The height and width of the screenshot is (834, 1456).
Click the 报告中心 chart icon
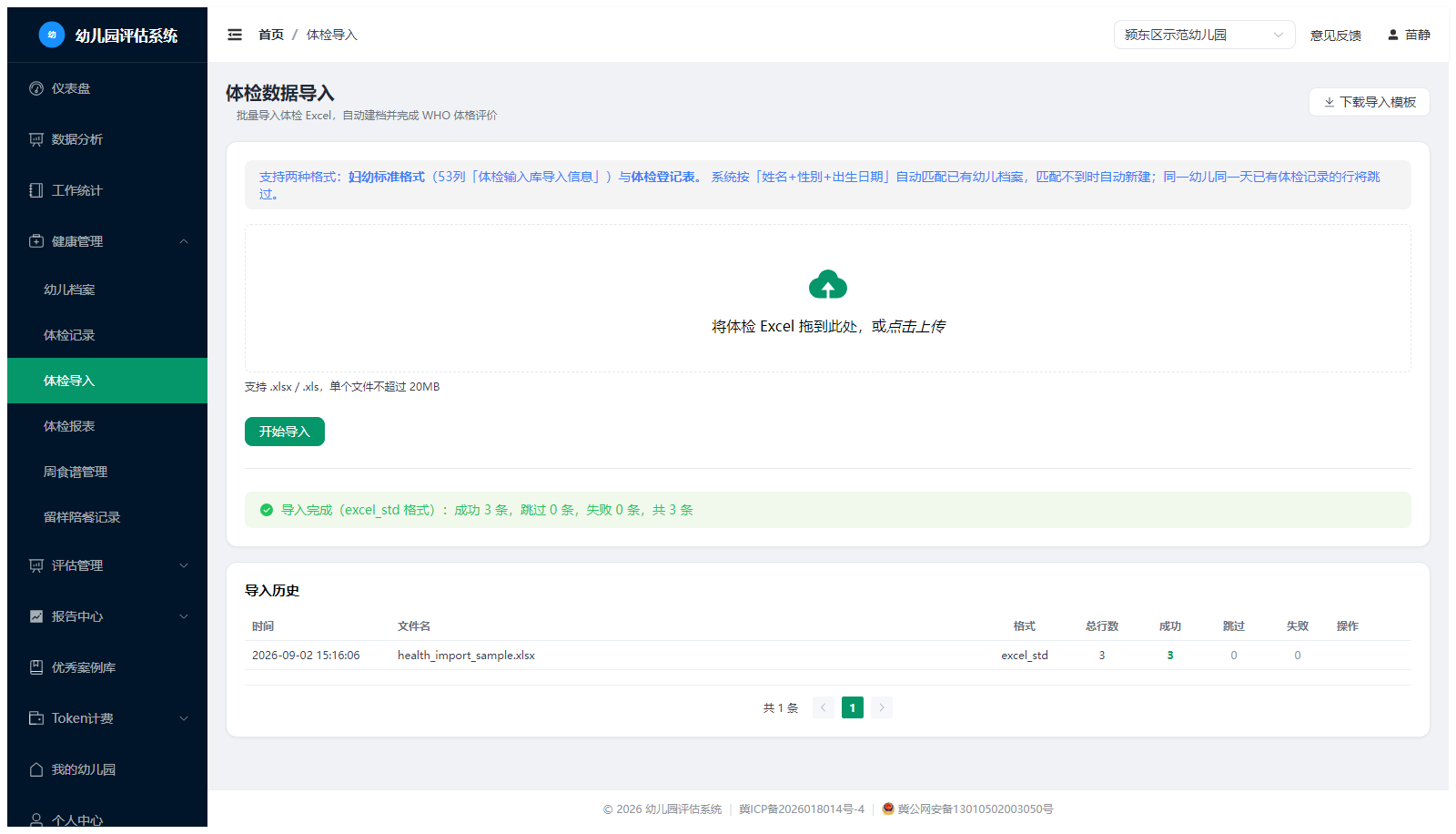coord(36,616)
